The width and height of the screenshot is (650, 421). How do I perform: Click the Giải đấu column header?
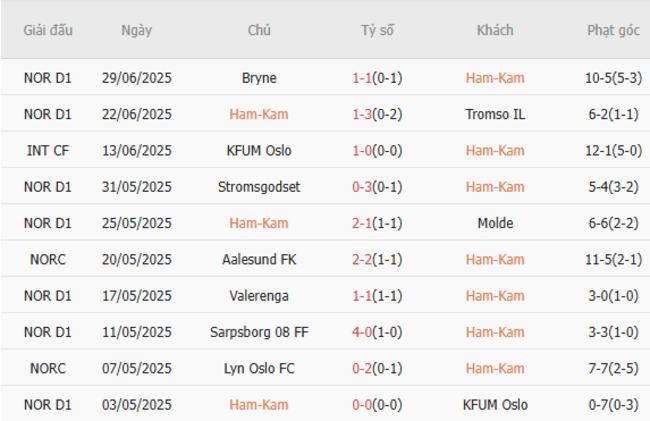pos(48,30)
